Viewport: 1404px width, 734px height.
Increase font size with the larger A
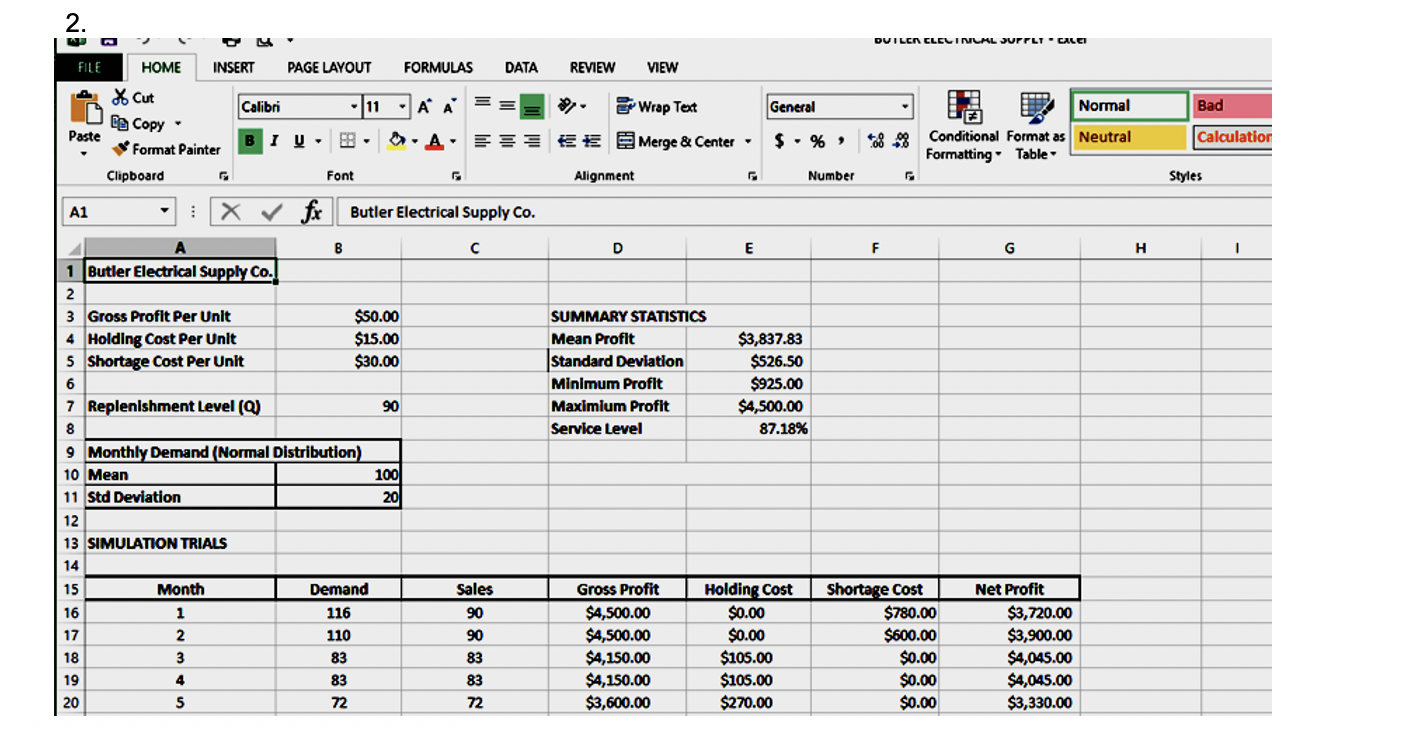pos(425,107)
